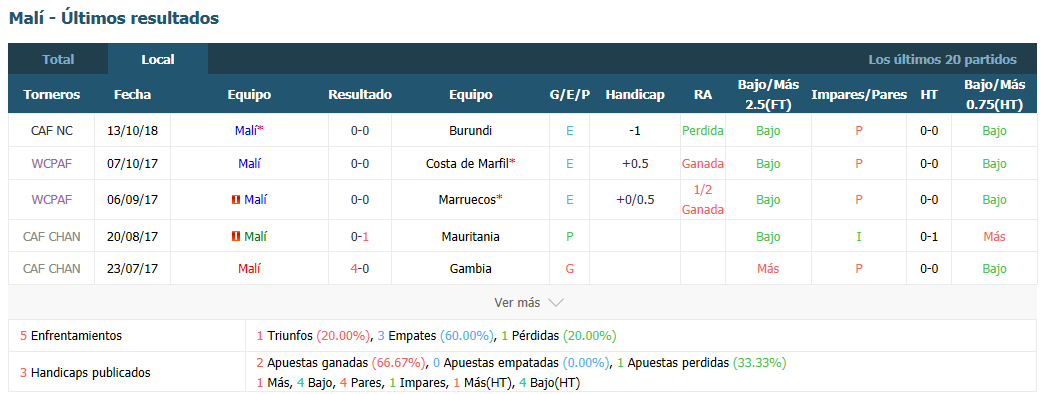Open Mauritania team link
The image size is (1042, 394).
pyautogui.click(x=470, y=237)
